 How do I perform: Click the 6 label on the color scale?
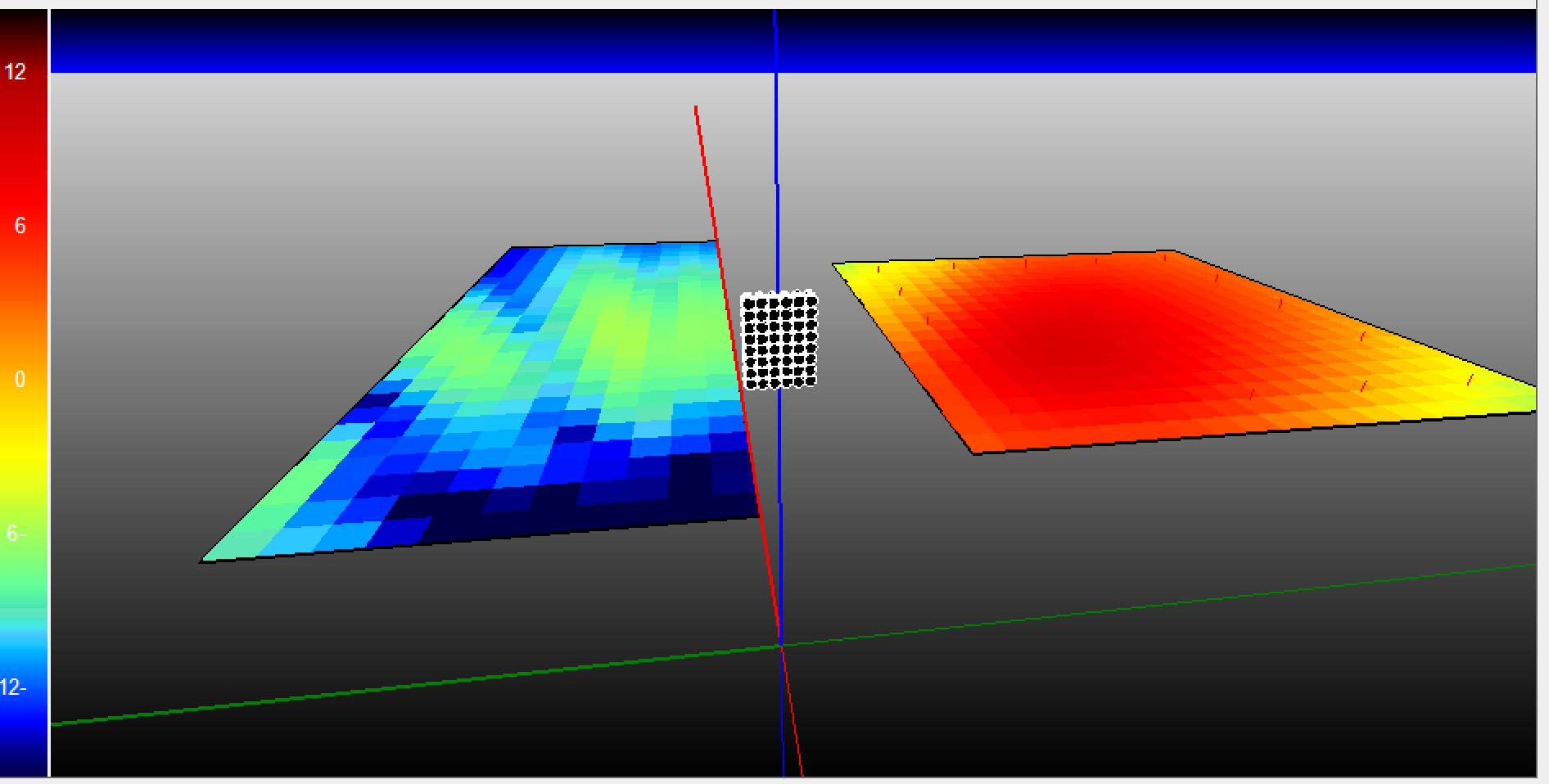[20, 226]
